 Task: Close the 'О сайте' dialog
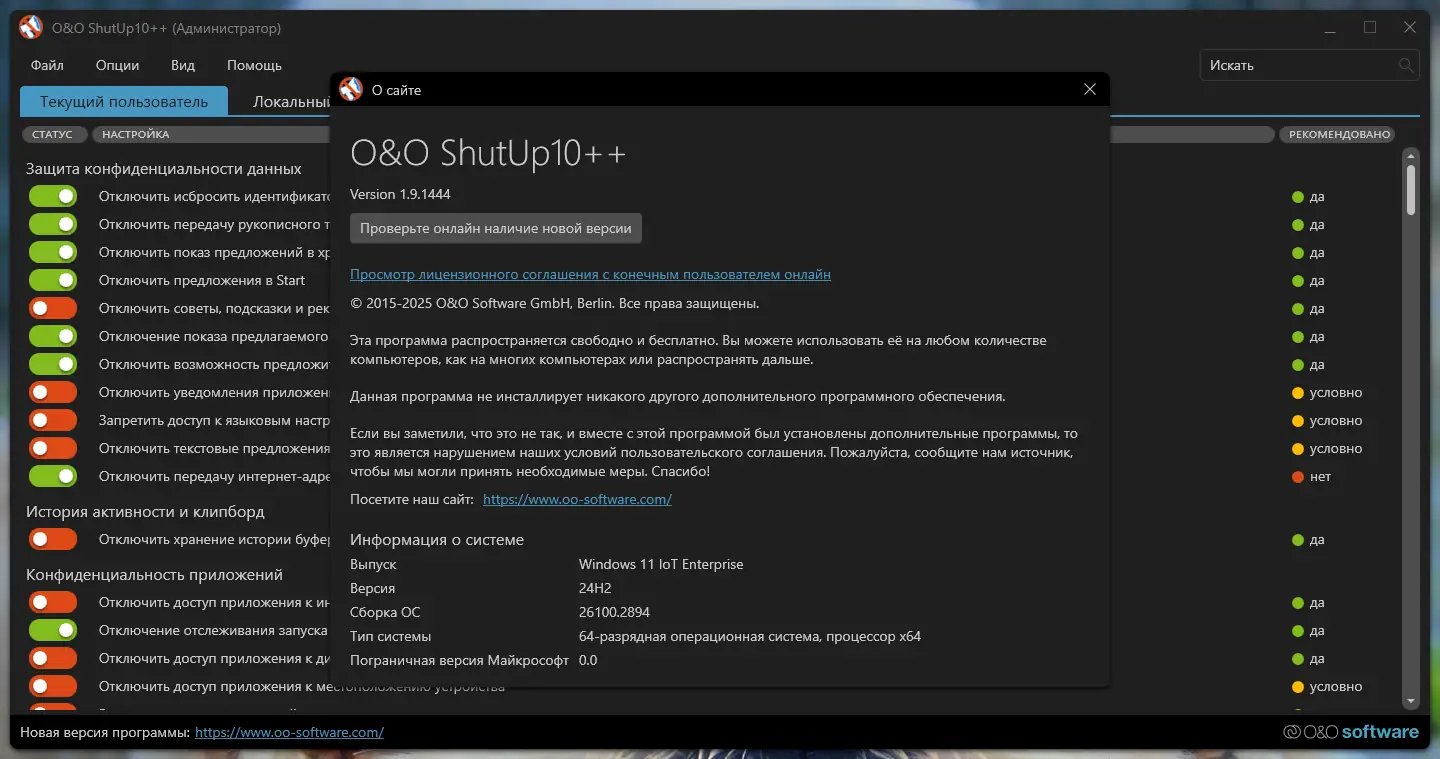point(1090,90)
